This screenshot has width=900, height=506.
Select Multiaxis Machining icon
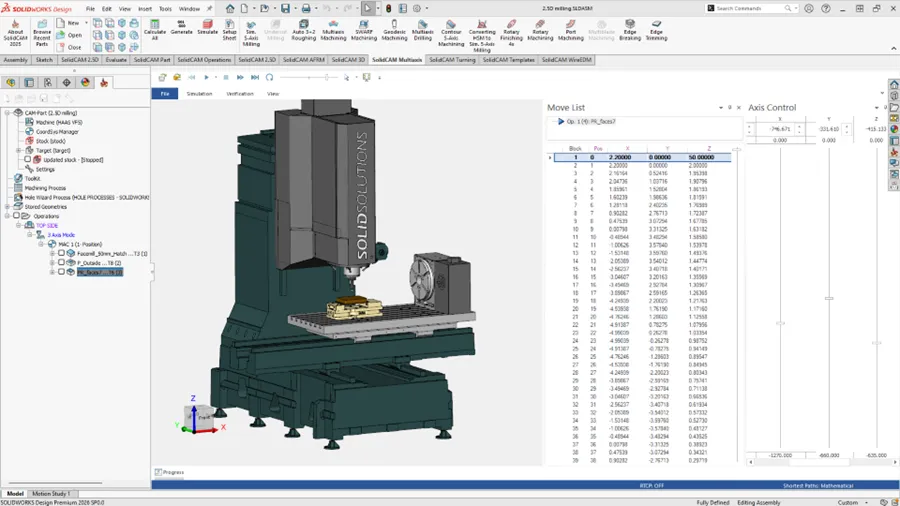pyautogui.click(x=333, y=30)
